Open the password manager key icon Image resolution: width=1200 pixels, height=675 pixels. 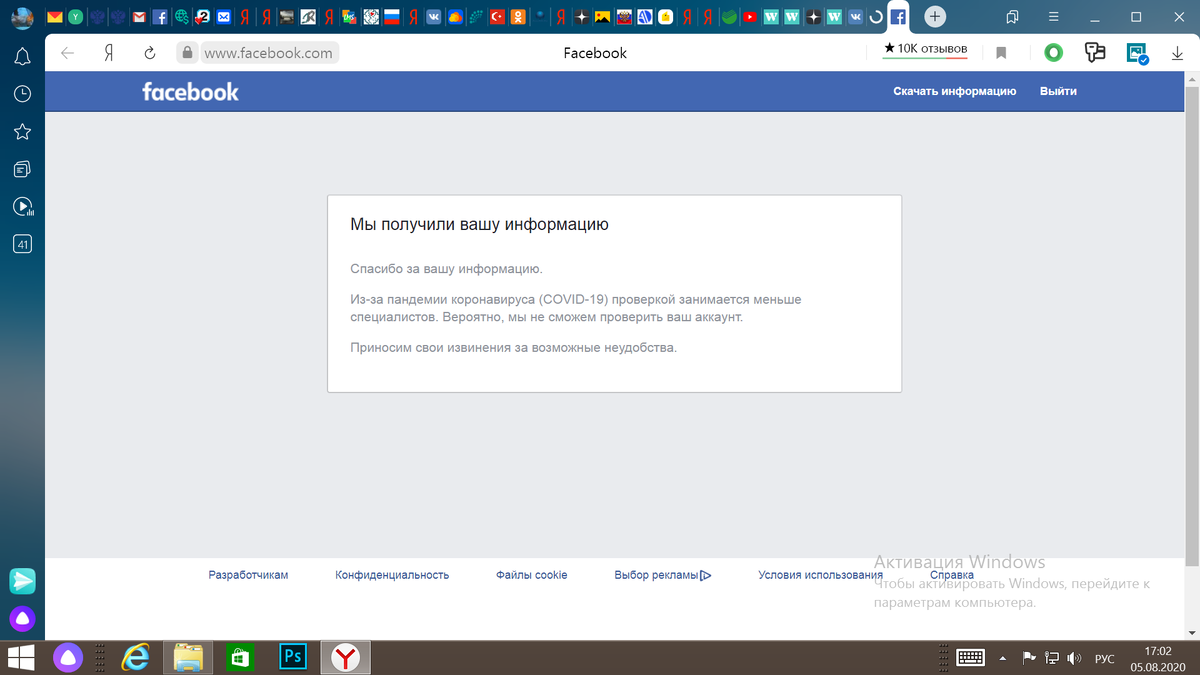1095,53
